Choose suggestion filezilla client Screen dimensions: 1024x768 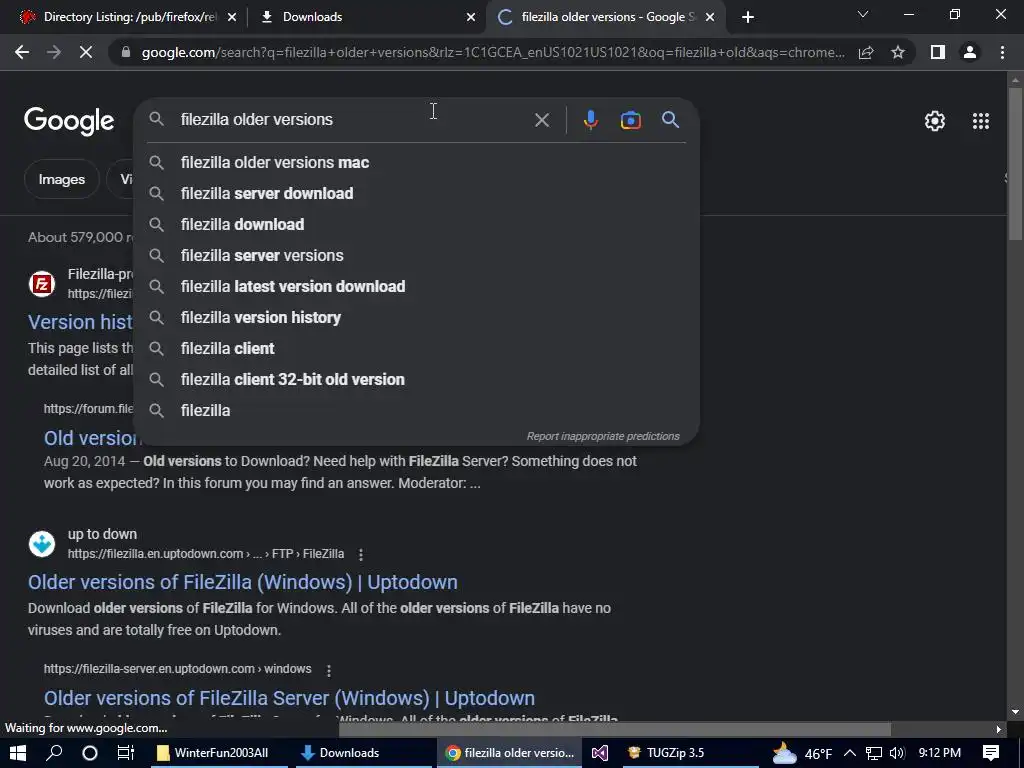coord(417,349)
